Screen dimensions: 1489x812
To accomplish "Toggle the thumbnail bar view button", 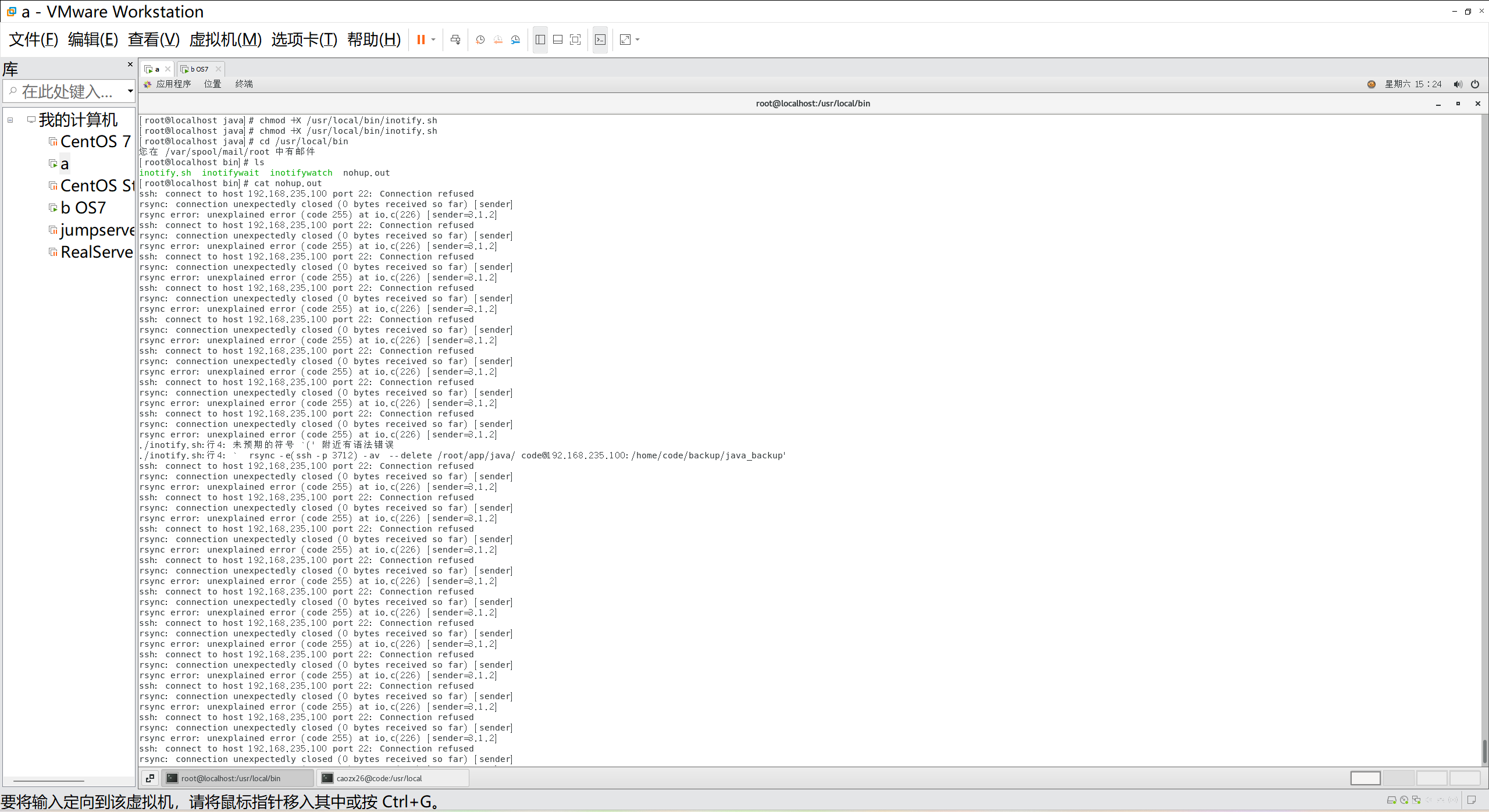I will tap(558, 40).
